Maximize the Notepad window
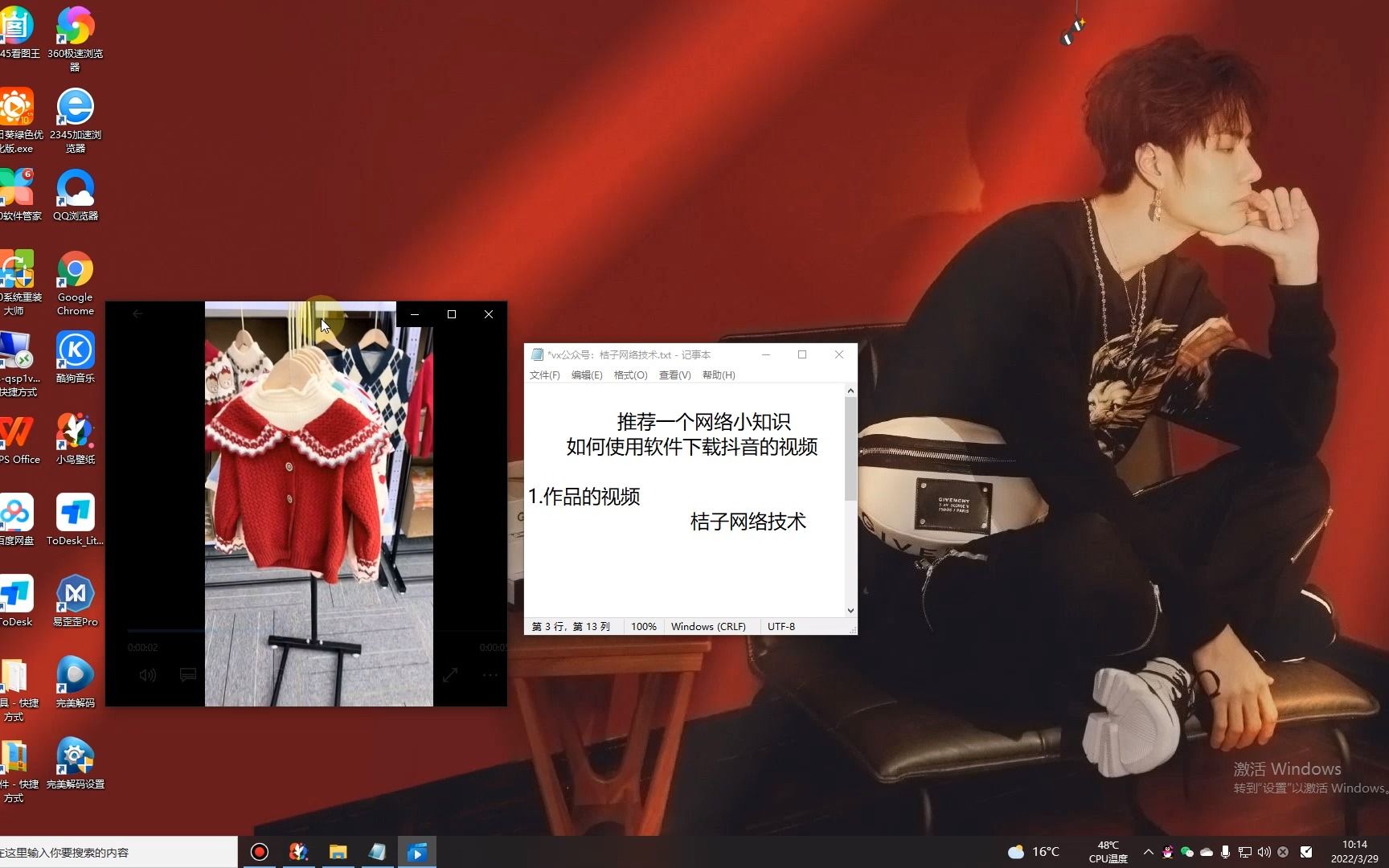1389x868 pixels. pyautogui.click(x=802, y=354)
